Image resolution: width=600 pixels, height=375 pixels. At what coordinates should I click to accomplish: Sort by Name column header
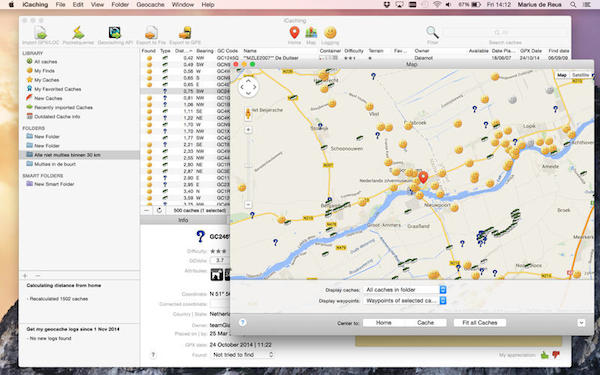point(250,51)
